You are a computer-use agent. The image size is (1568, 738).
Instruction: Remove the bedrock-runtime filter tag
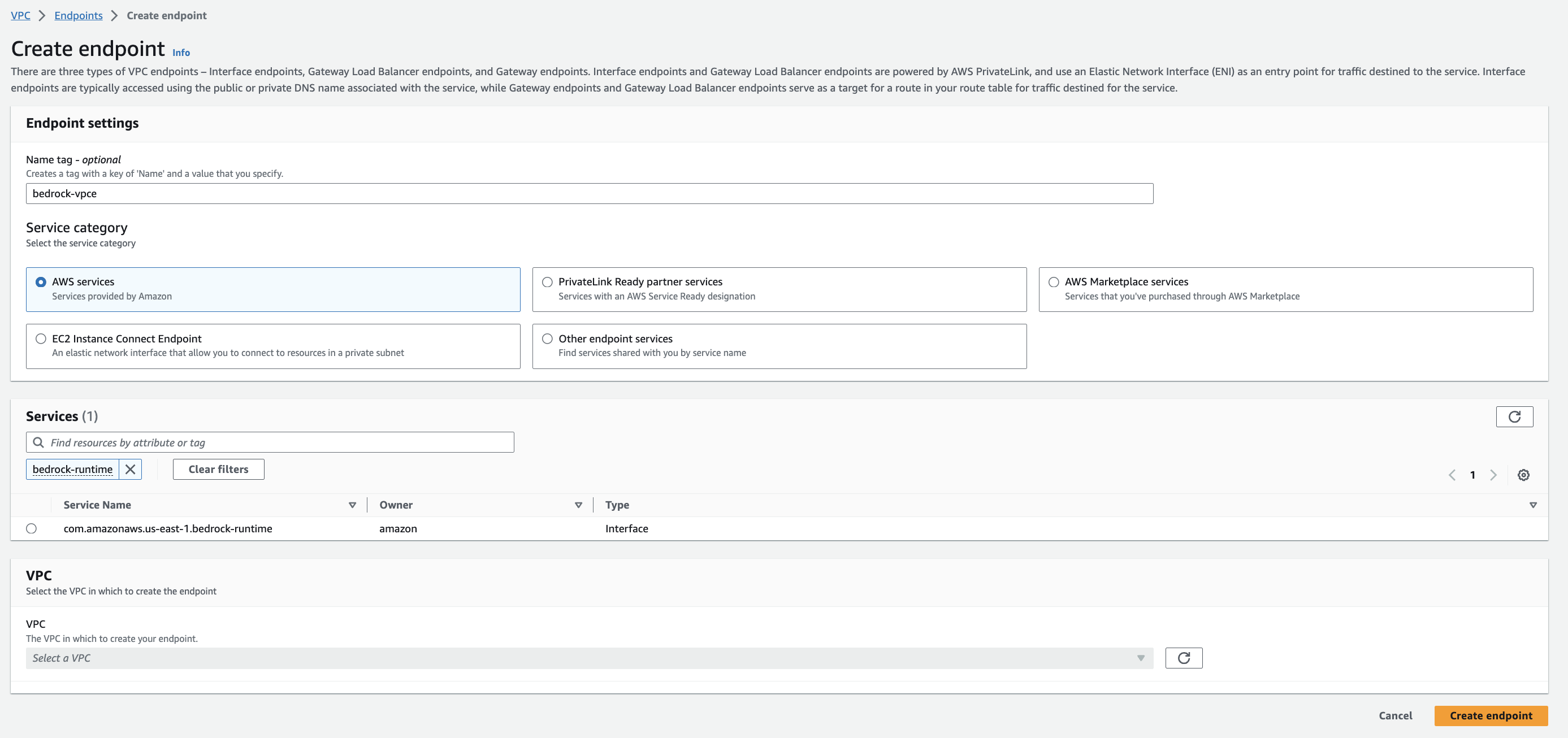click(x=130, y=469)
